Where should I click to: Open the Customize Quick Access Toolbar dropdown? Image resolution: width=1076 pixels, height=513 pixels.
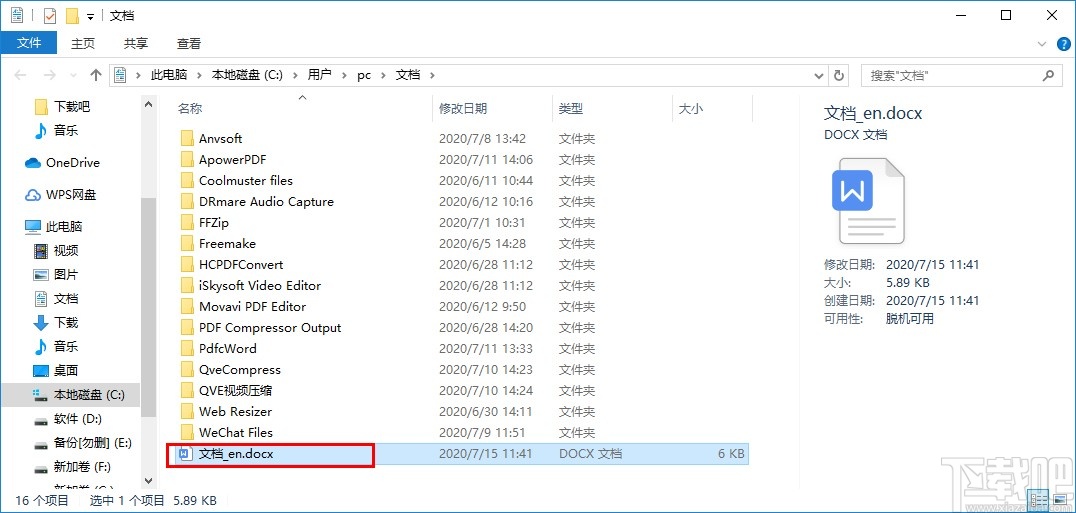pyautogui.click(x=90, y=16)
